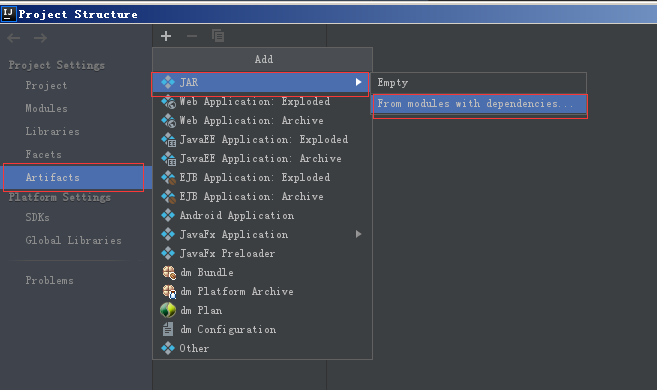Viewport: 657px width, 390px height.
Task: Select Artifacts in sidebar
Action: pos(76,178)
